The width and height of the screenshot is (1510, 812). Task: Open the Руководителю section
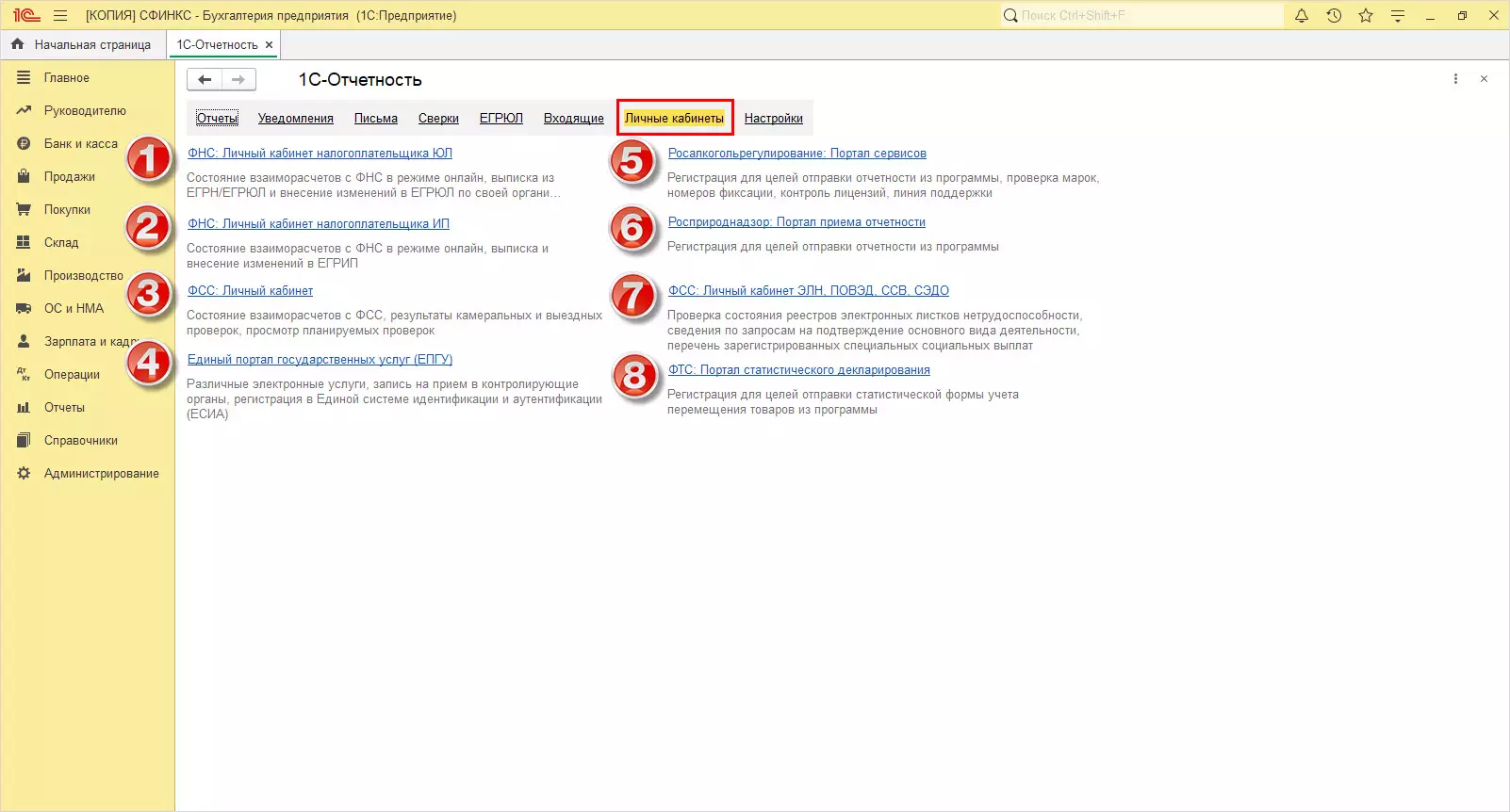[x=85, y=111]
